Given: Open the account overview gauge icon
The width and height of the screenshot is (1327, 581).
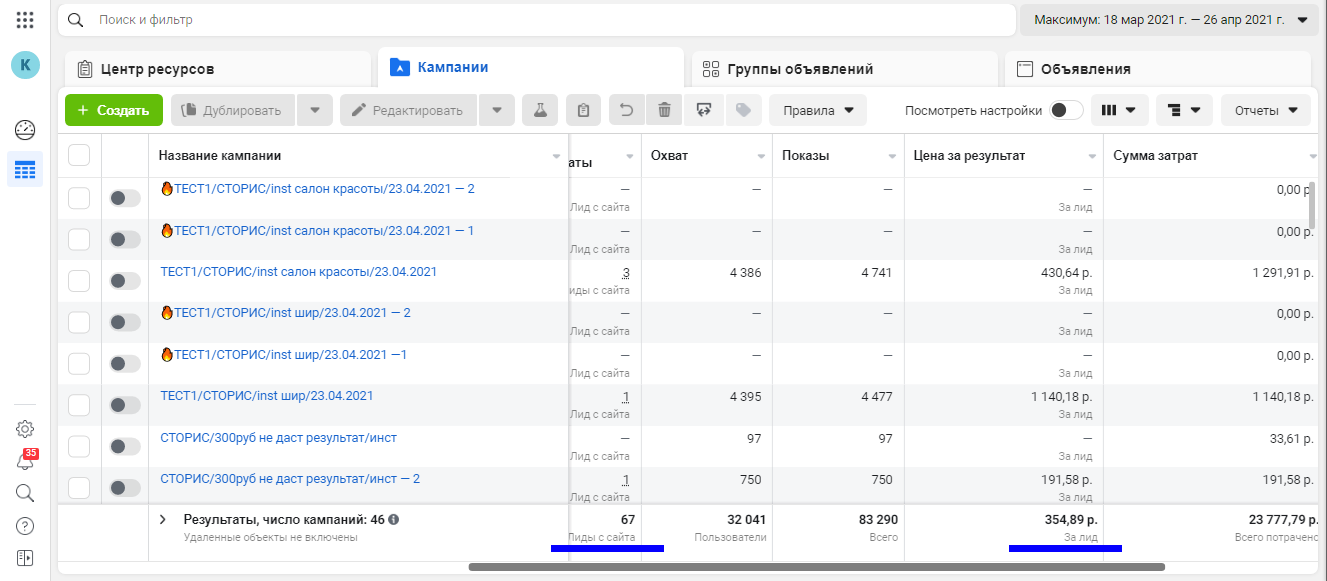Looking at the screenshot, I should tap(25, 130).
